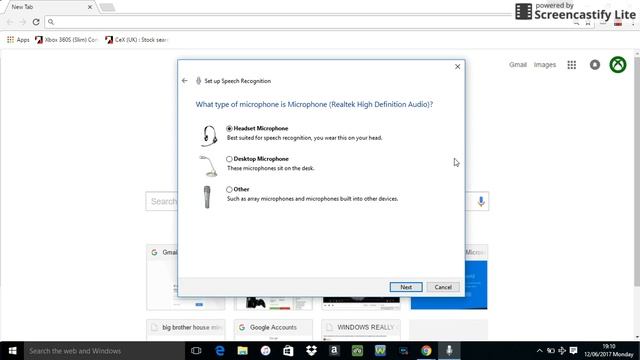Open the Google account avatar

(x=618, y=65)
